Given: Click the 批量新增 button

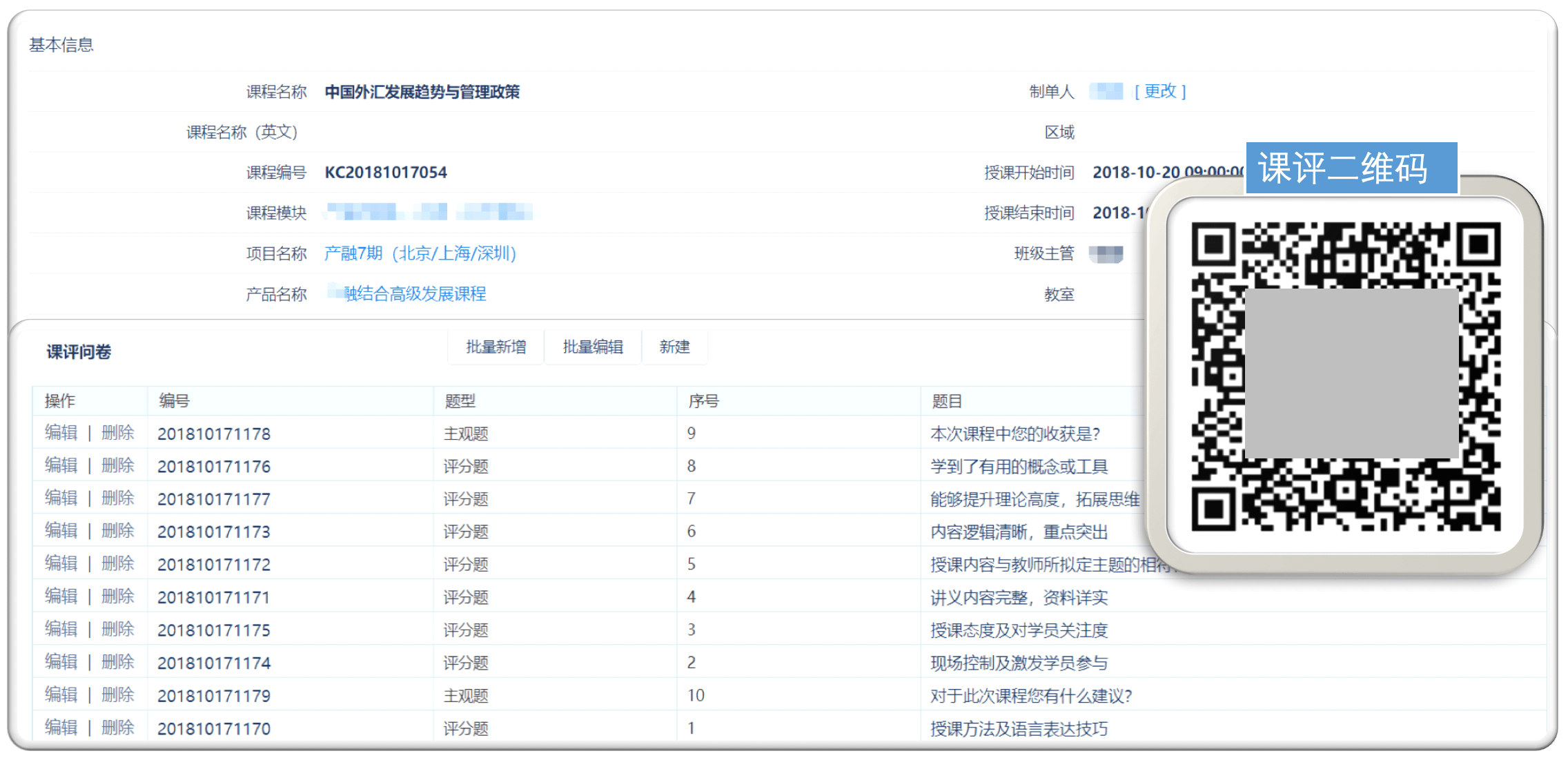Looking at the screenshot, I should tap(496, 347).
